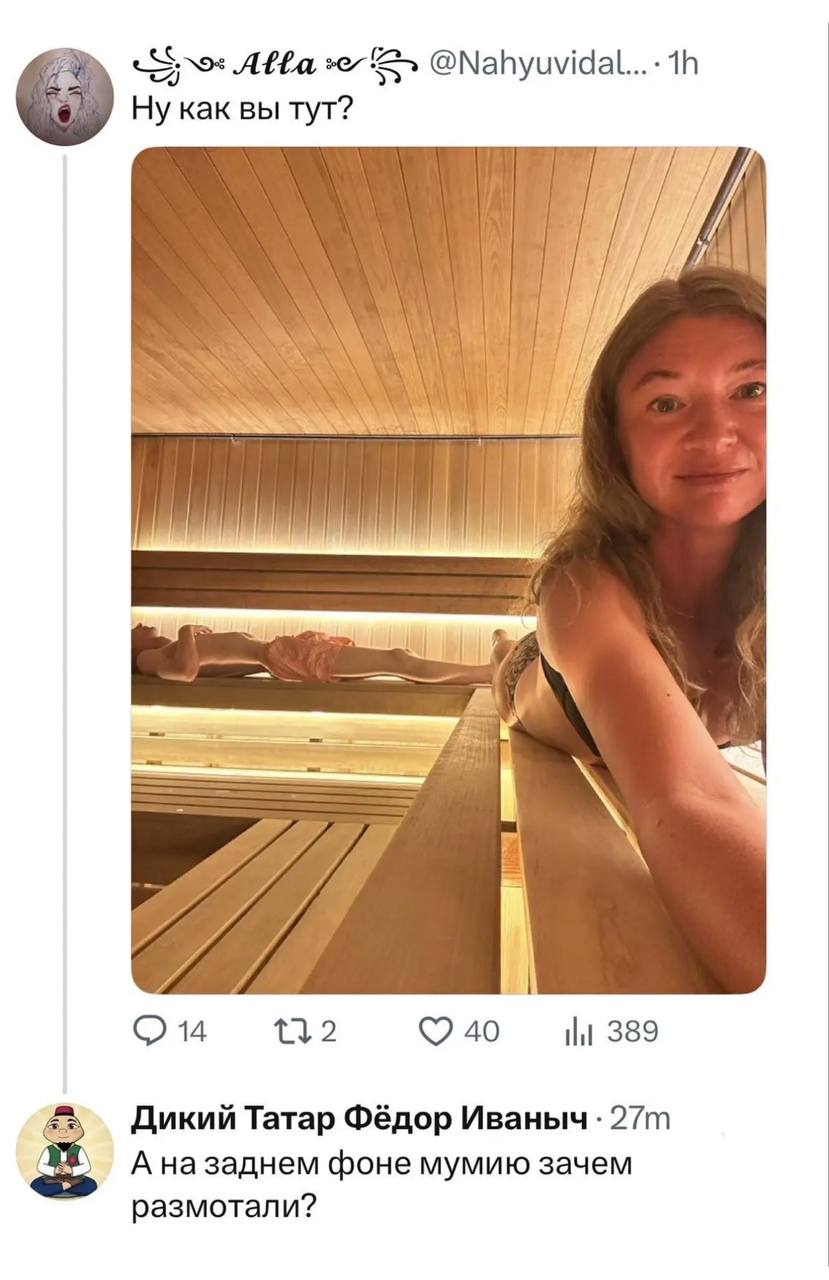
Task: Click the view count 389
Action: coord(632,1032)
